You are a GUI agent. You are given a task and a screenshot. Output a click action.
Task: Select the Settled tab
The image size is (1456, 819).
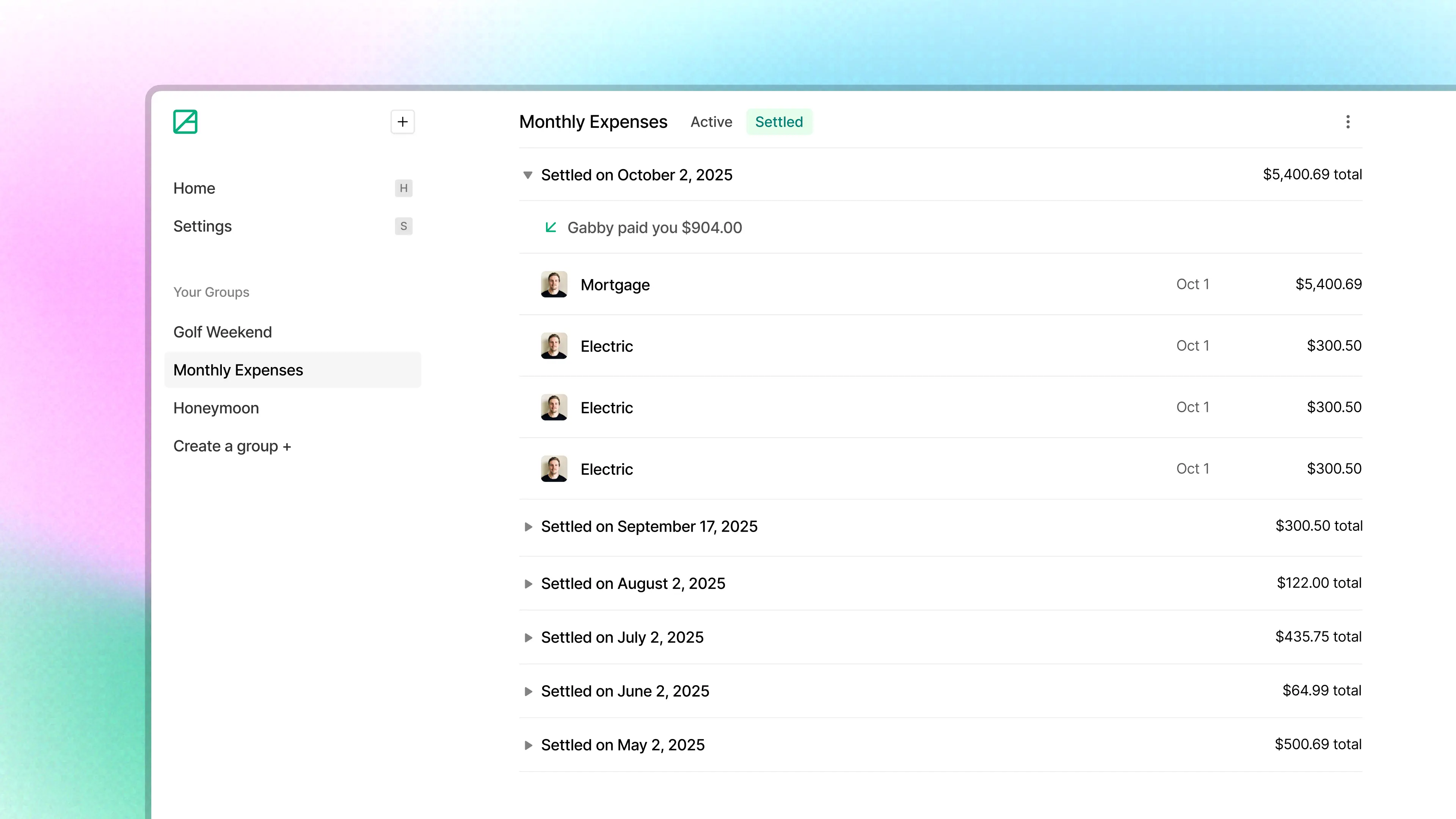click(779, 121)
